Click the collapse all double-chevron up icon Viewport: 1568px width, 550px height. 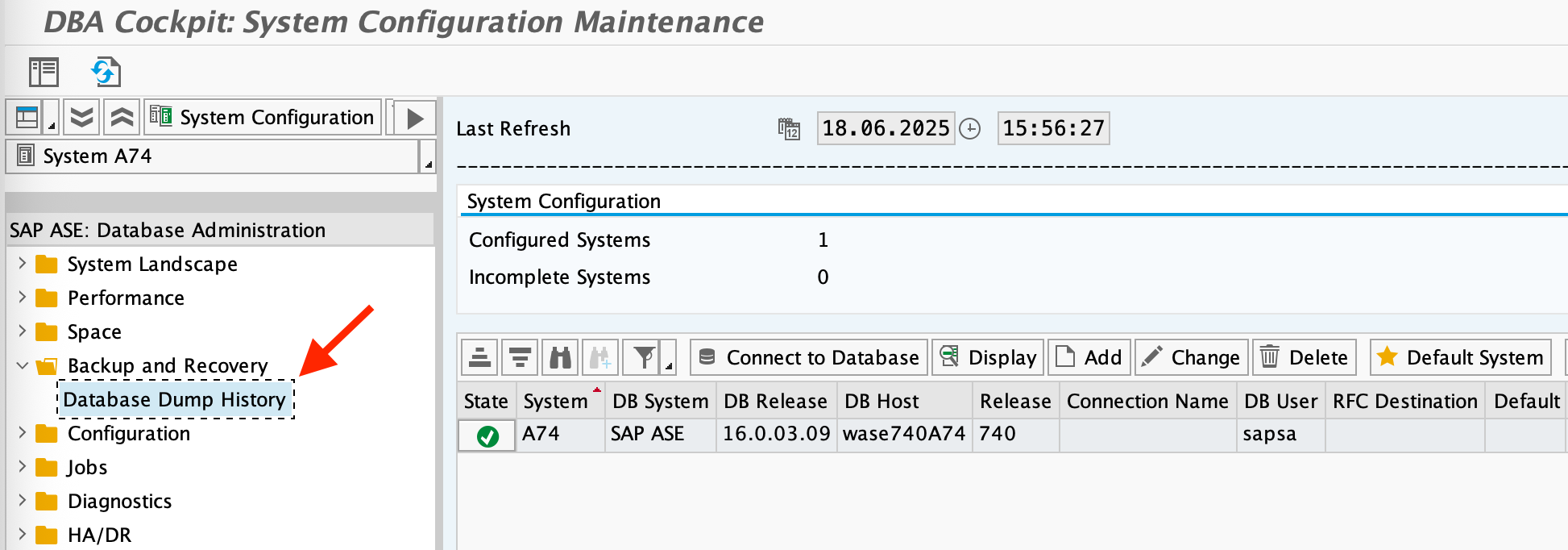click(122, 118)
